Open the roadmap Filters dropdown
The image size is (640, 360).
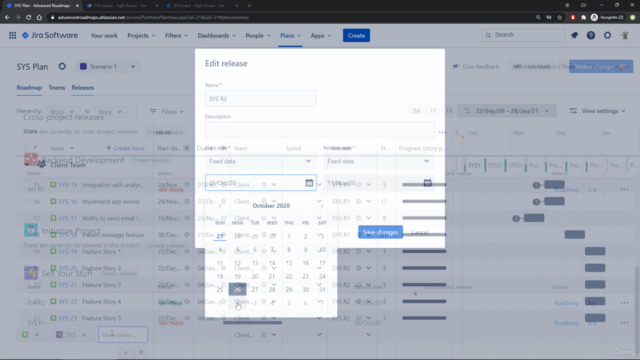pos(167,112)
